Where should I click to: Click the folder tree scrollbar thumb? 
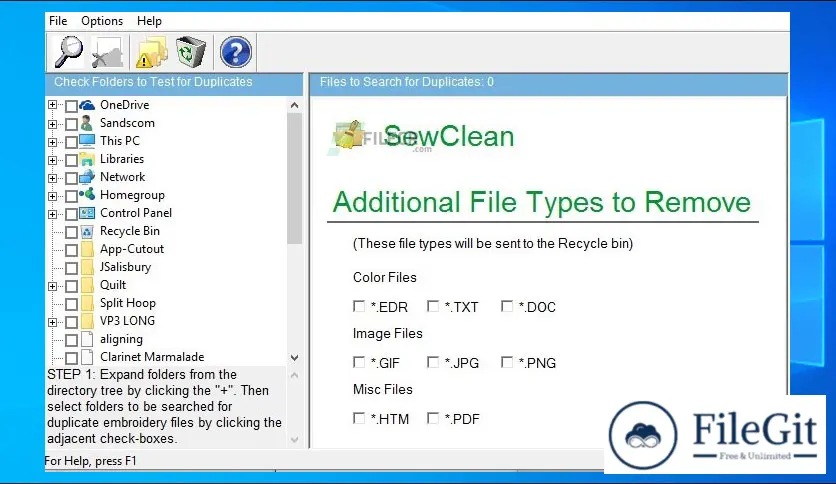click(294, 178)
